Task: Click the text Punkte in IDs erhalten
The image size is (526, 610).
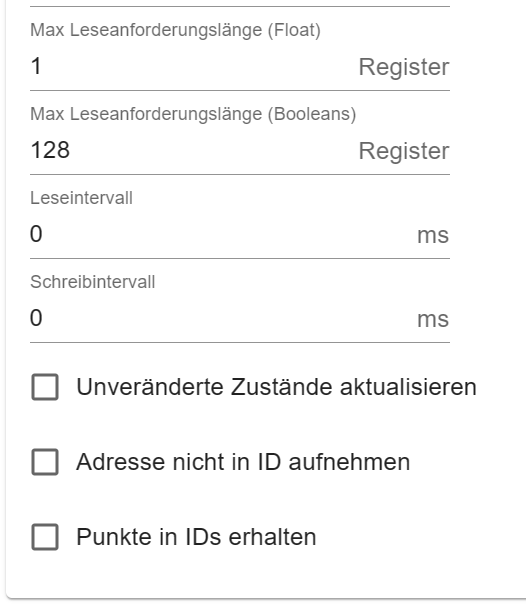Action: (196, 537)
